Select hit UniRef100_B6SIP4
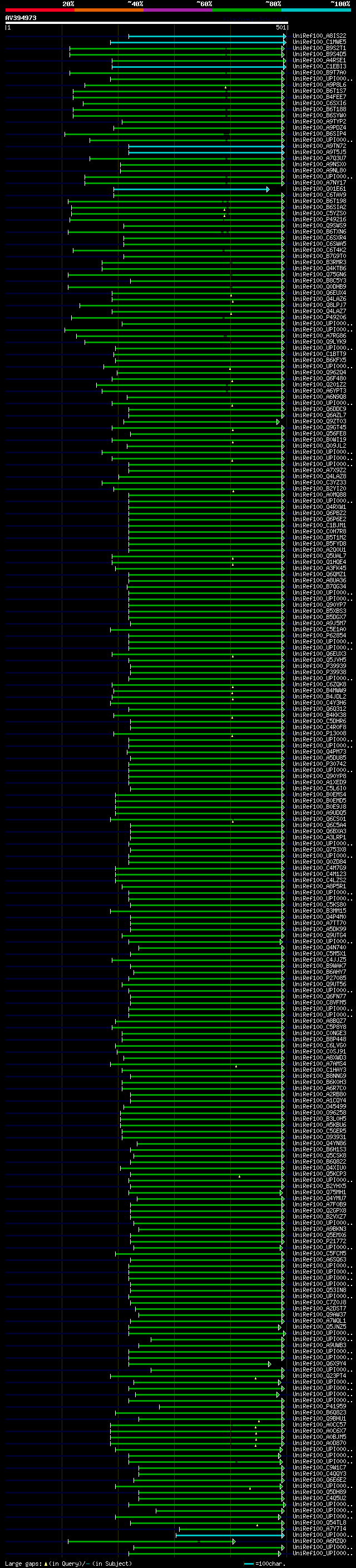 coord(319,133)
